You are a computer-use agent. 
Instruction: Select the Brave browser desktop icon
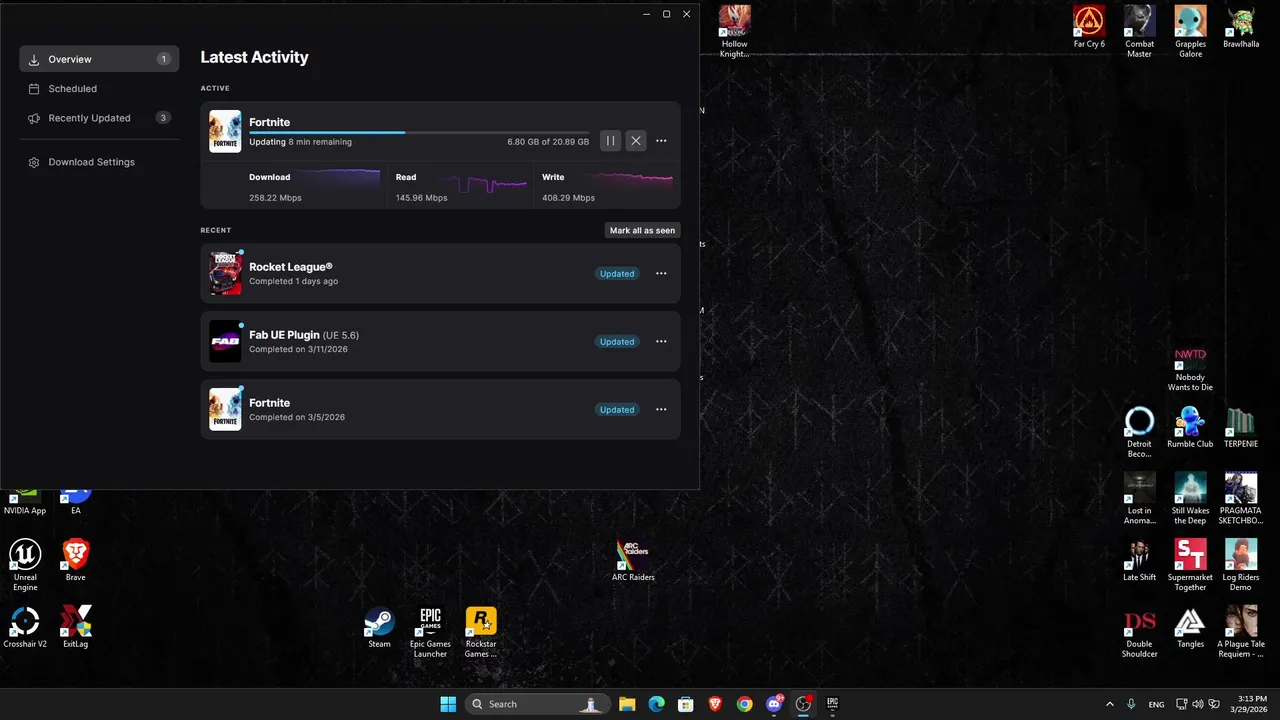76,560
